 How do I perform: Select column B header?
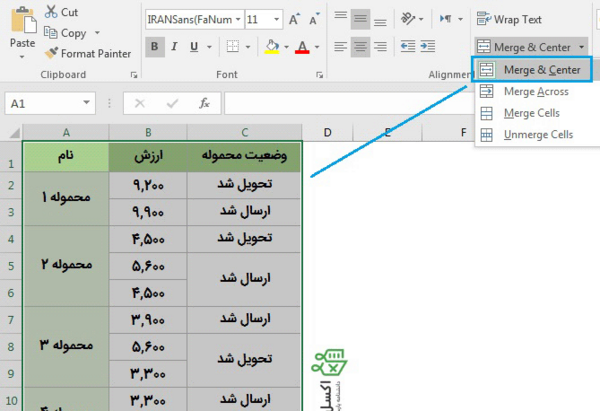click(x=148, y=132)
